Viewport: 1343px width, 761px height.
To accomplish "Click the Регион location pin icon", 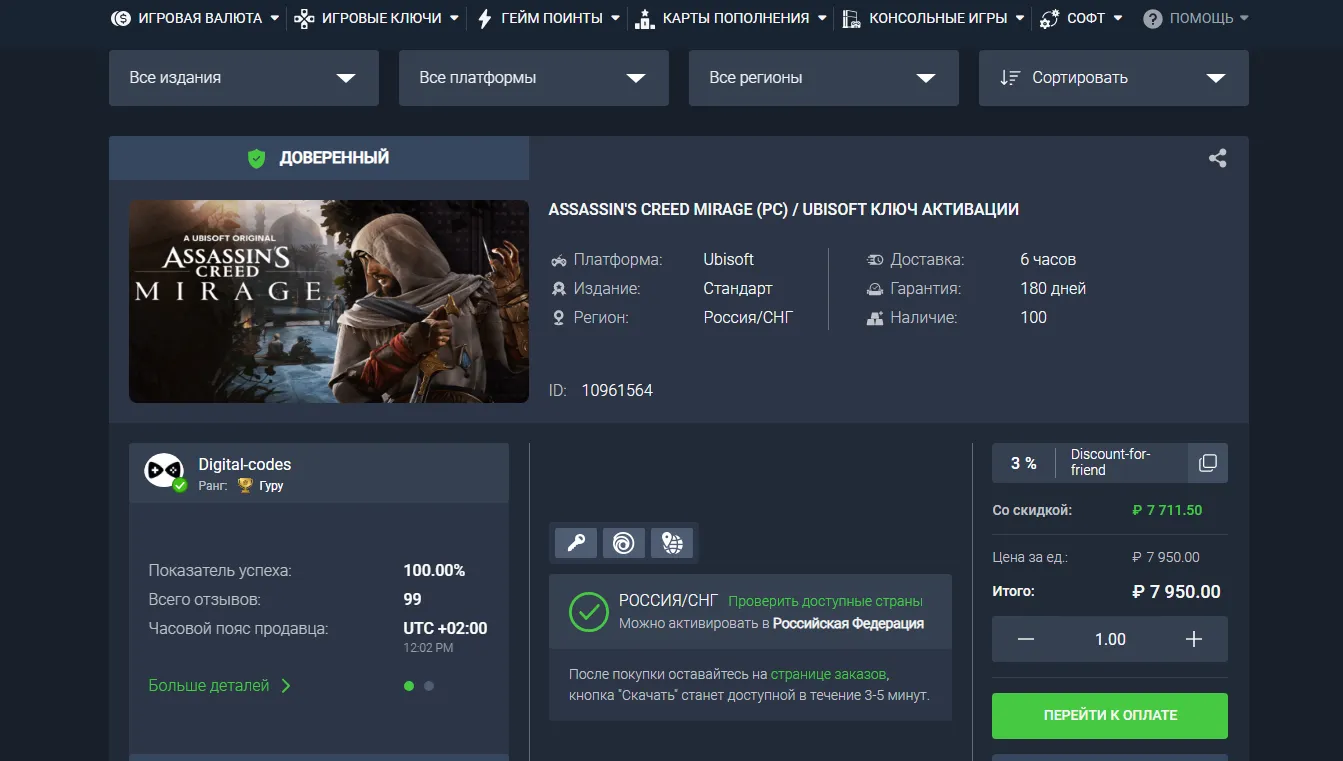I will coord(559,318).
